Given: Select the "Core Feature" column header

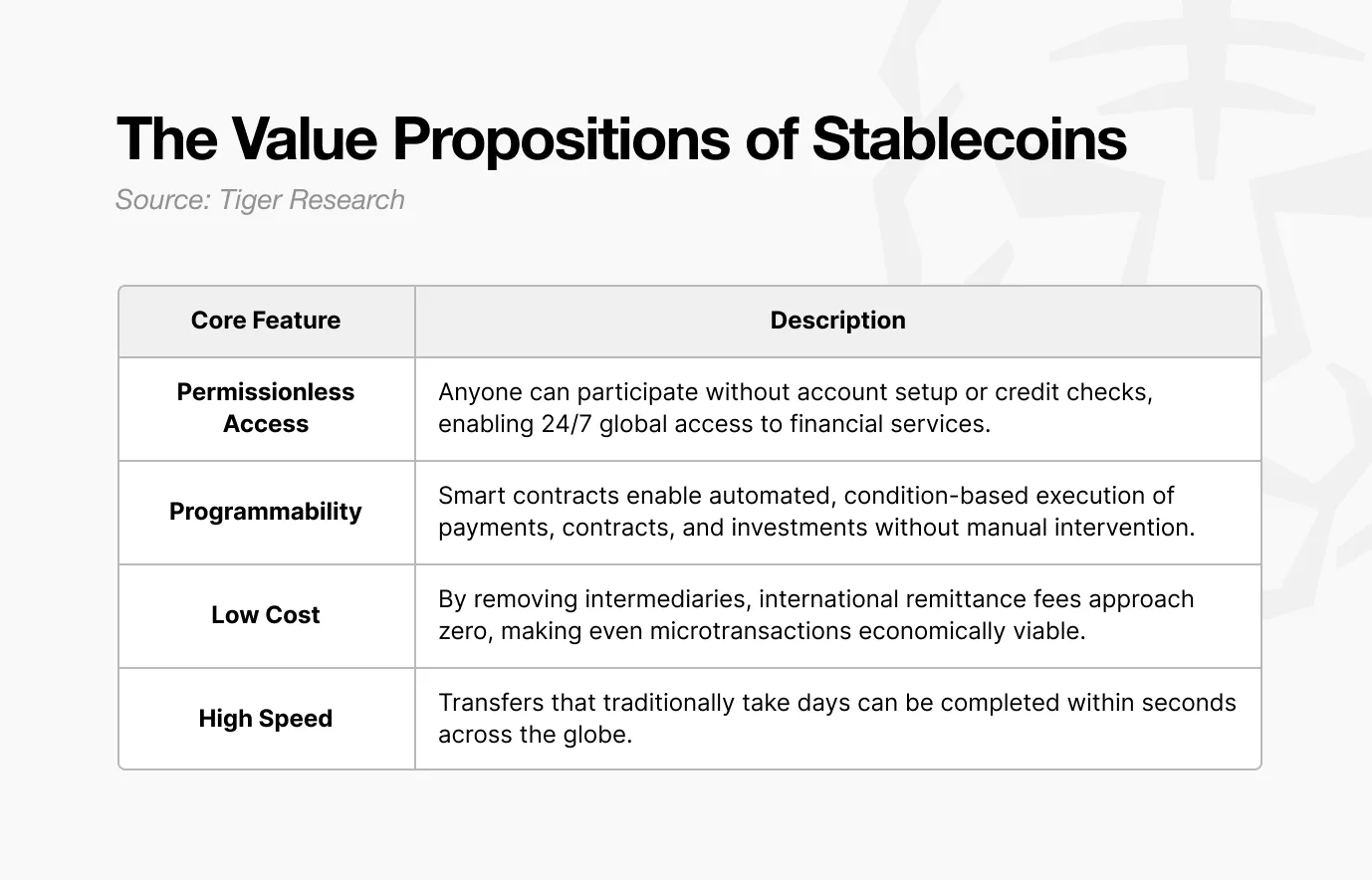Looking at the screenshot, I should coord(266,321).
